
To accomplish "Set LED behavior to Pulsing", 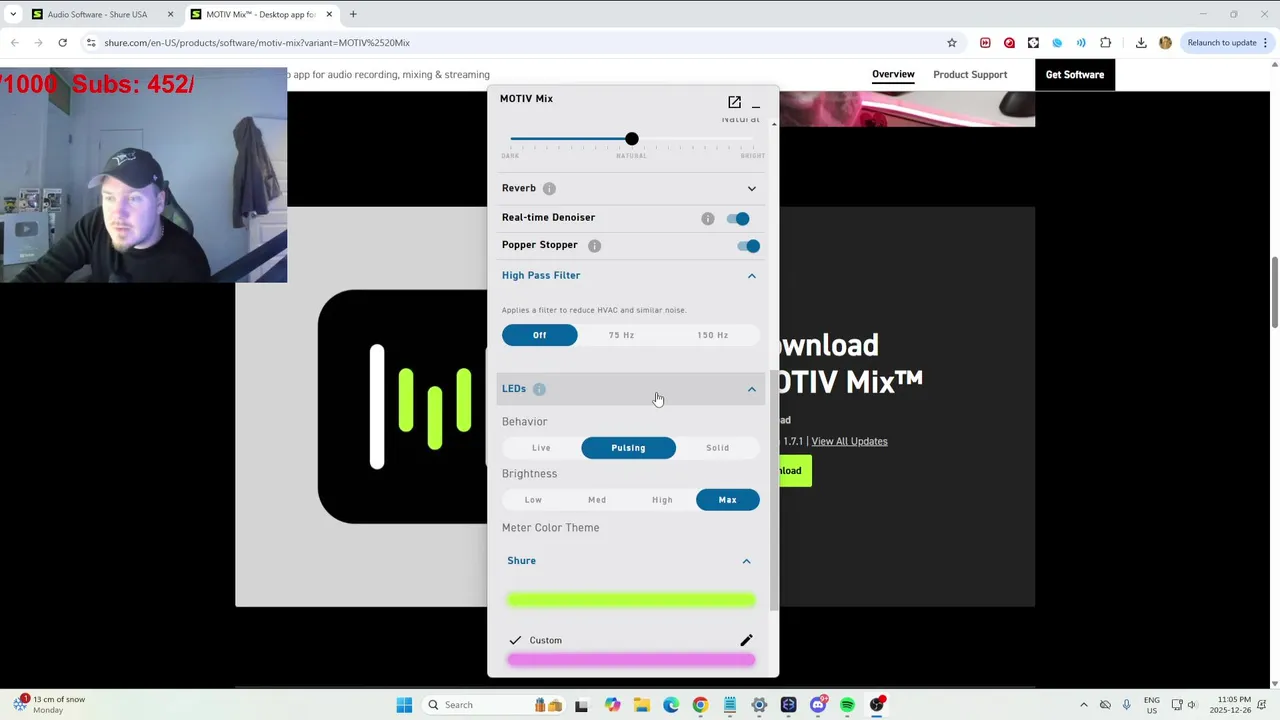I will point(629,448).
